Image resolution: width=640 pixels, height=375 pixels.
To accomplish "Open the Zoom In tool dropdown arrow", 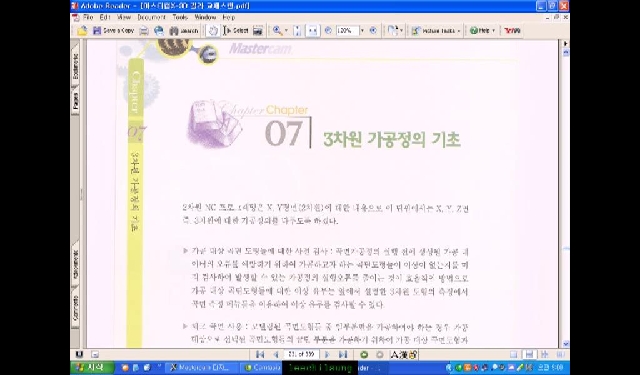I will [x=286, y=31].
